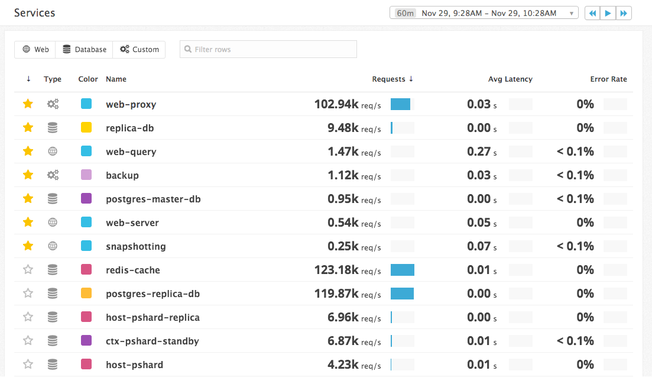This screenshot has height=377, width=652.
Task: Unstar the backup service
Action: (x=28, y=175)
